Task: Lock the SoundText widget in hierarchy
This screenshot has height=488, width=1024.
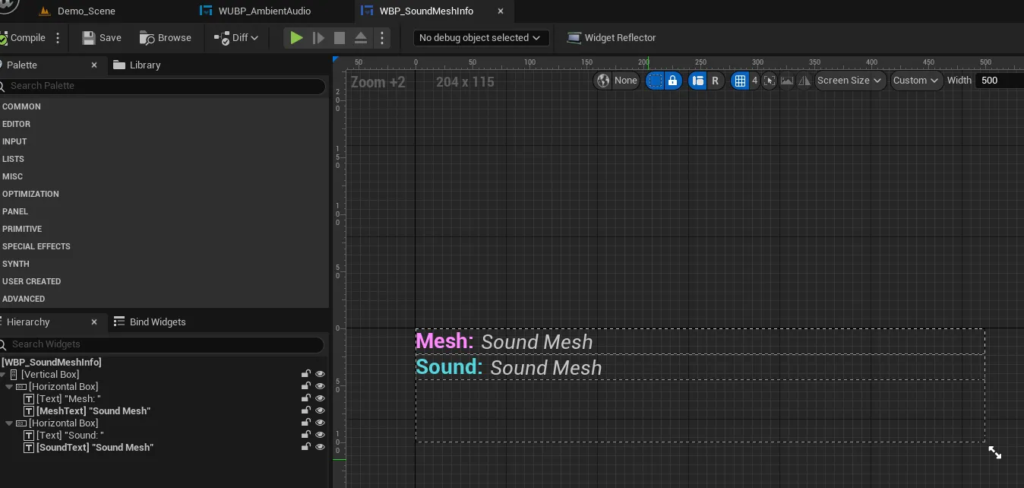Action: point(306,447)
